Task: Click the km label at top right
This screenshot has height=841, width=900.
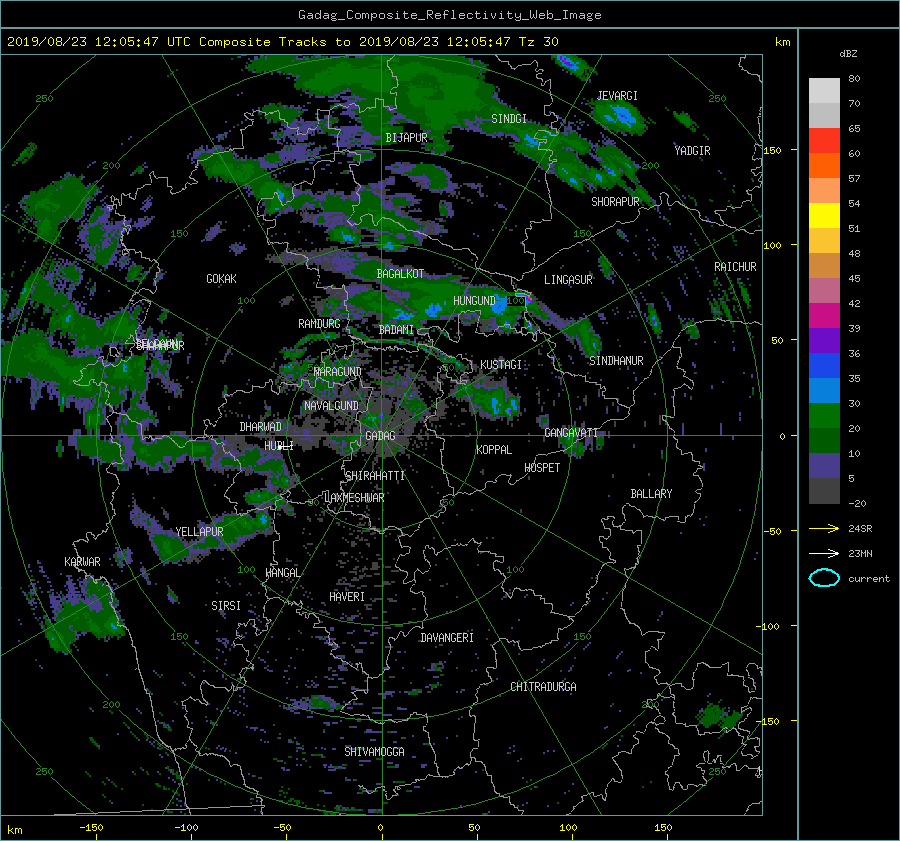Action: pos(783,42)
